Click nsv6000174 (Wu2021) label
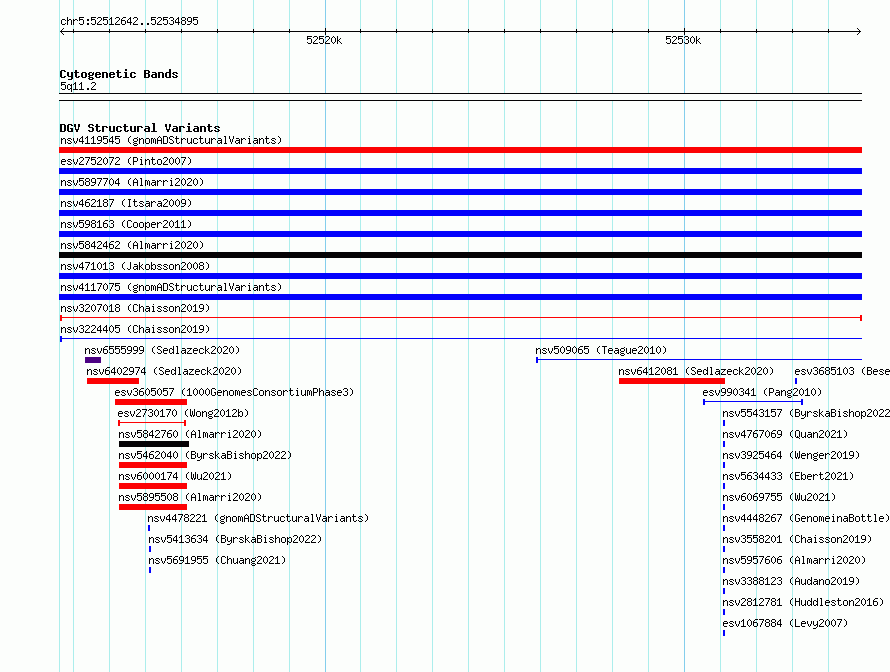 (175, 476)
